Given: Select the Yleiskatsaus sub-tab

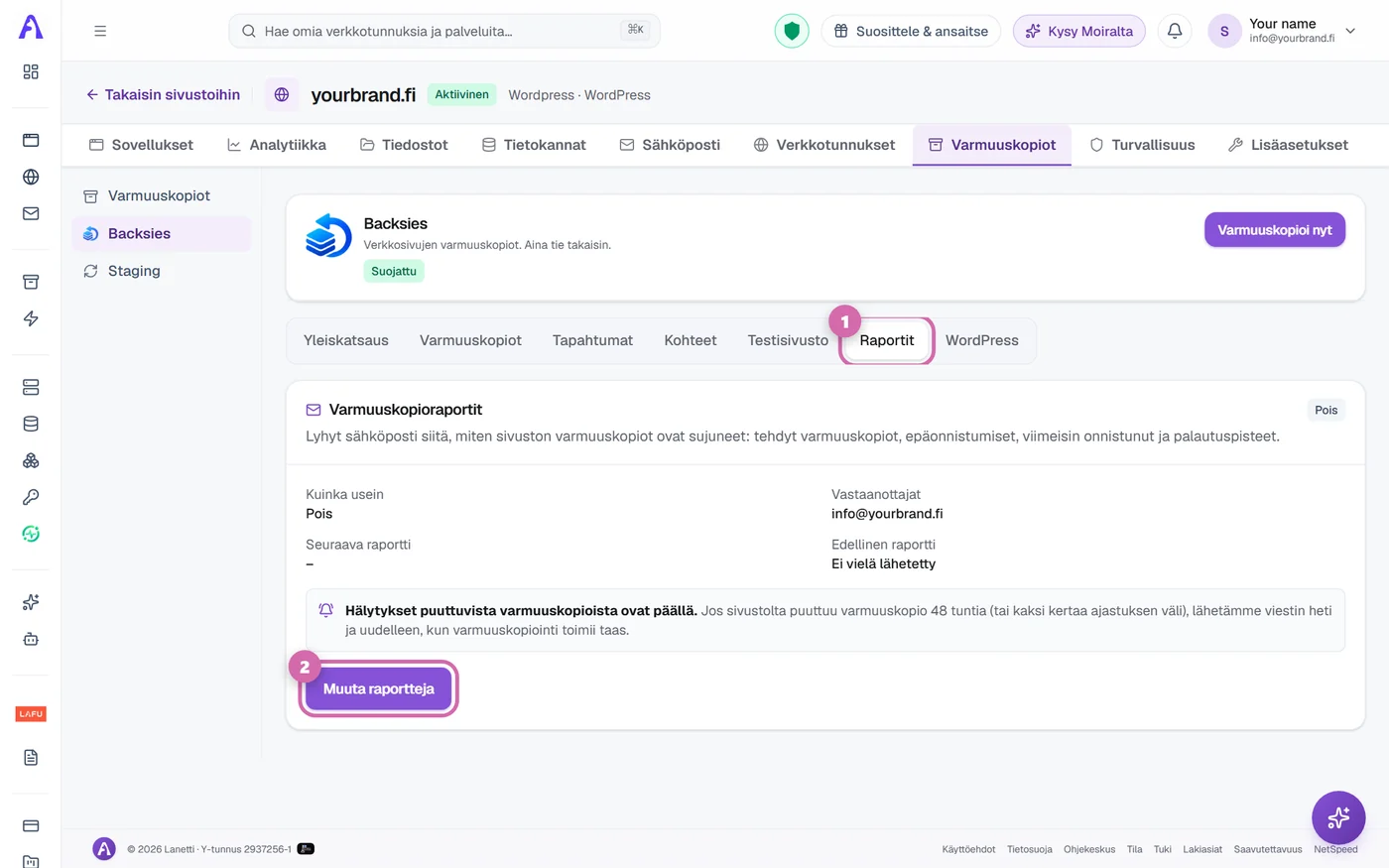Looking at the screenshot, I should click(x=346, y=340).
